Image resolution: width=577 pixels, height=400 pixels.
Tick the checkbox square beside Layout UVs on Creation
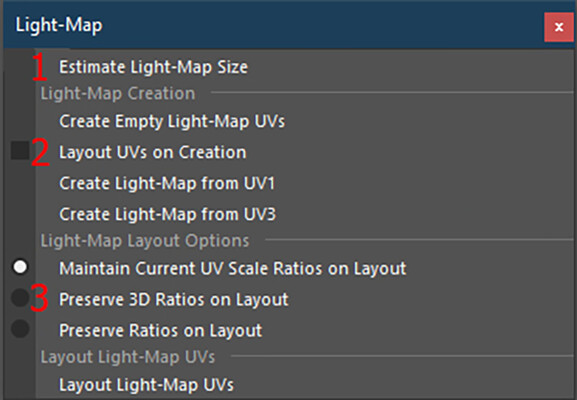point(20,150)
